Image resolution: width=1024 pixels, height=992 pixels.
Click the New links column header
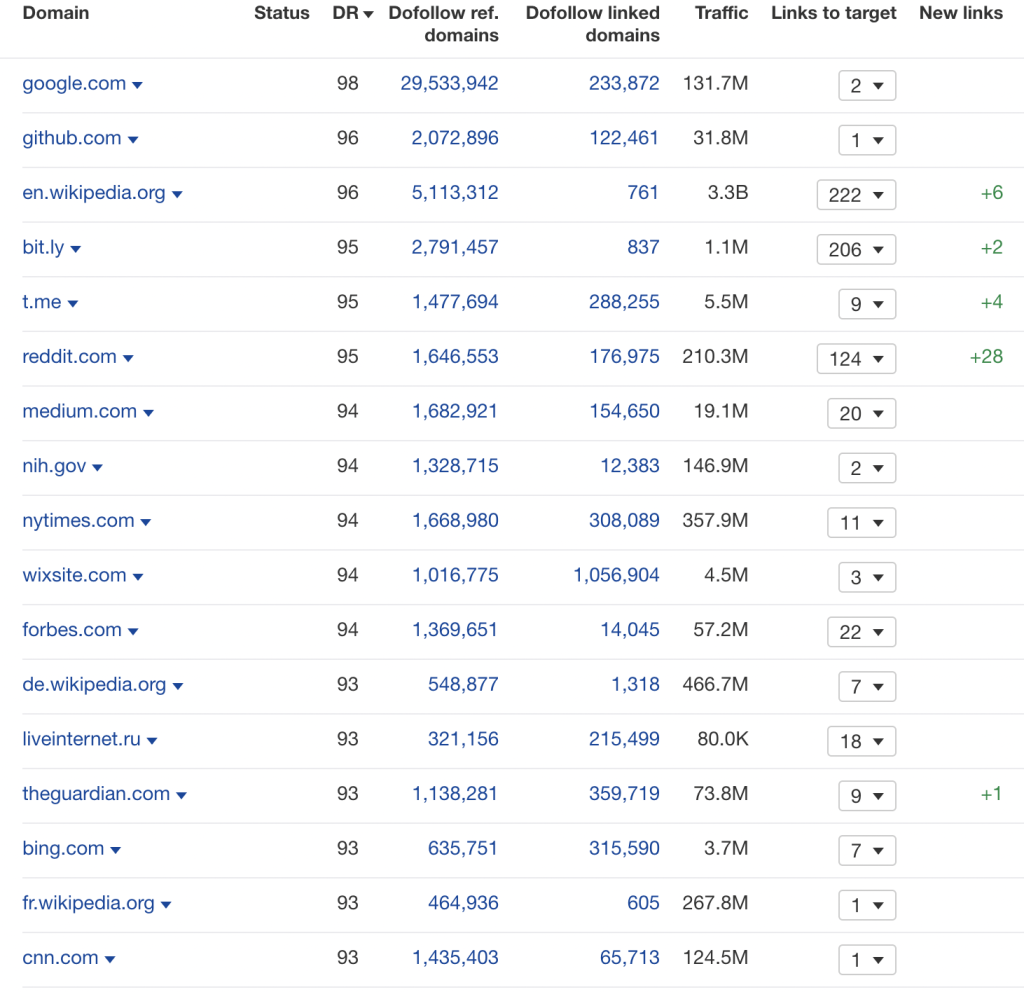pyautogui.click(x=961, y=13)
